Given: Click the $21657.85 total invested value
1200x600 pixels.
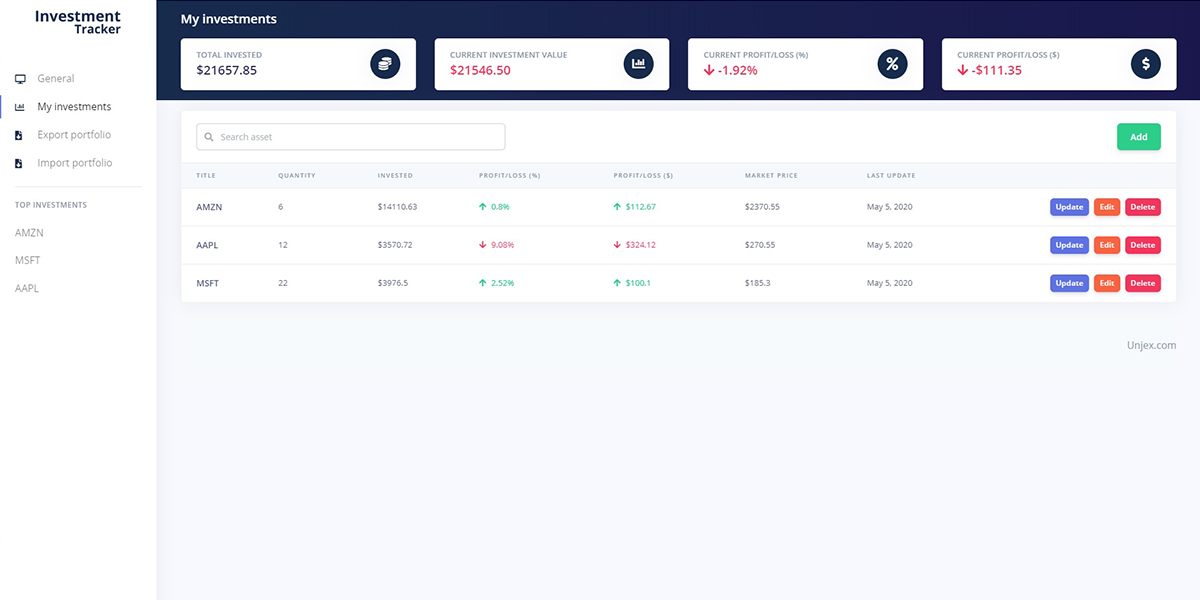Looking at the screenshot, I should [227, 70].
